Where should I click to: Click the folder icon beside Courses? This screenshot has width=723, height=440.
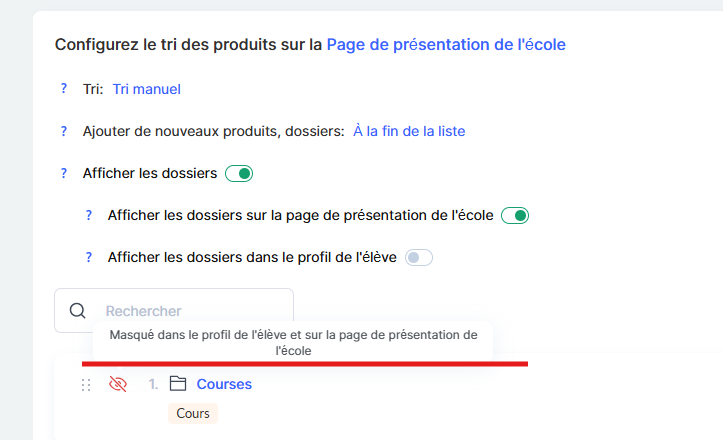coord(178,384)
